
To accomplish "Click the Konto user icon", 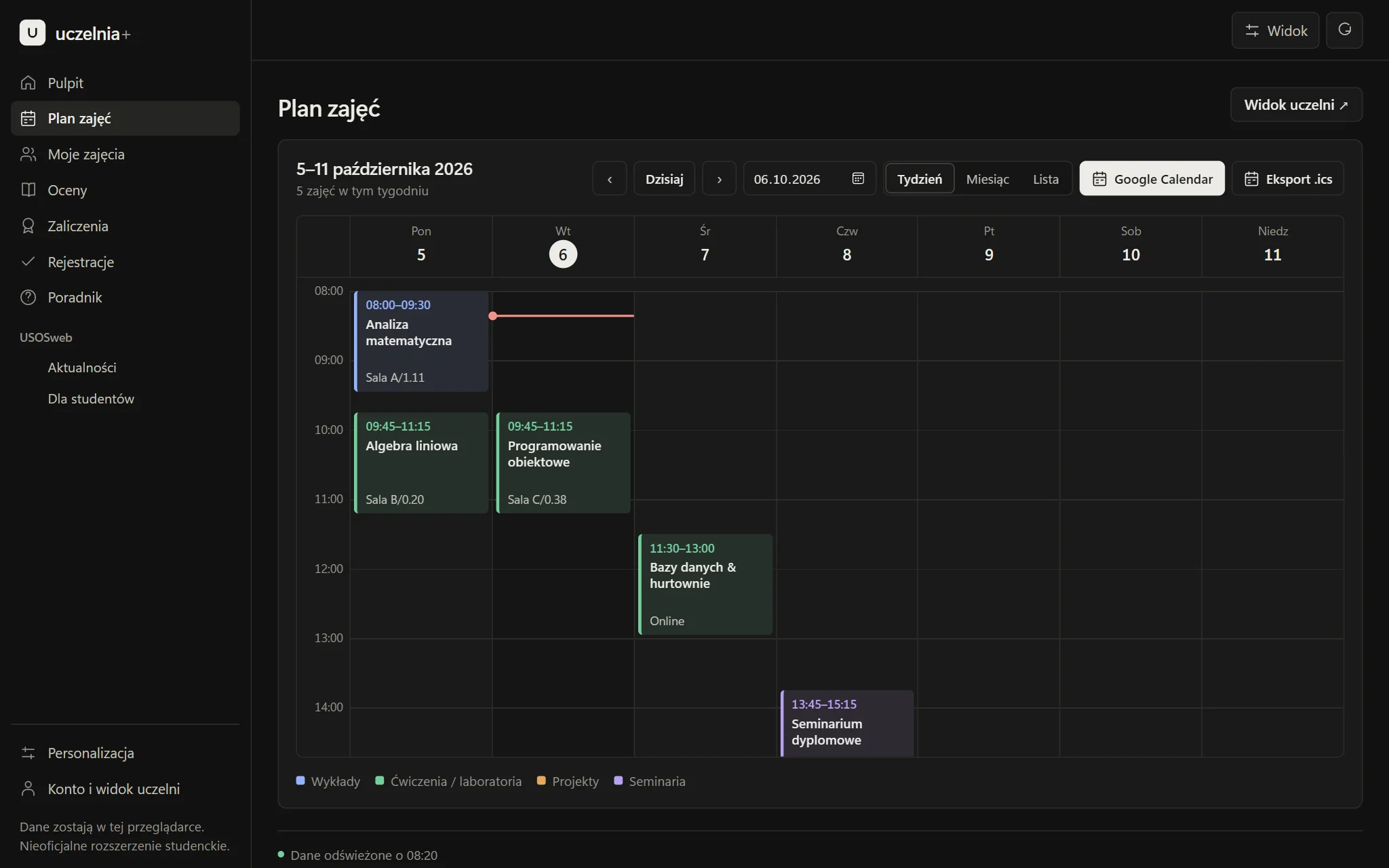I will coord(28,789).
